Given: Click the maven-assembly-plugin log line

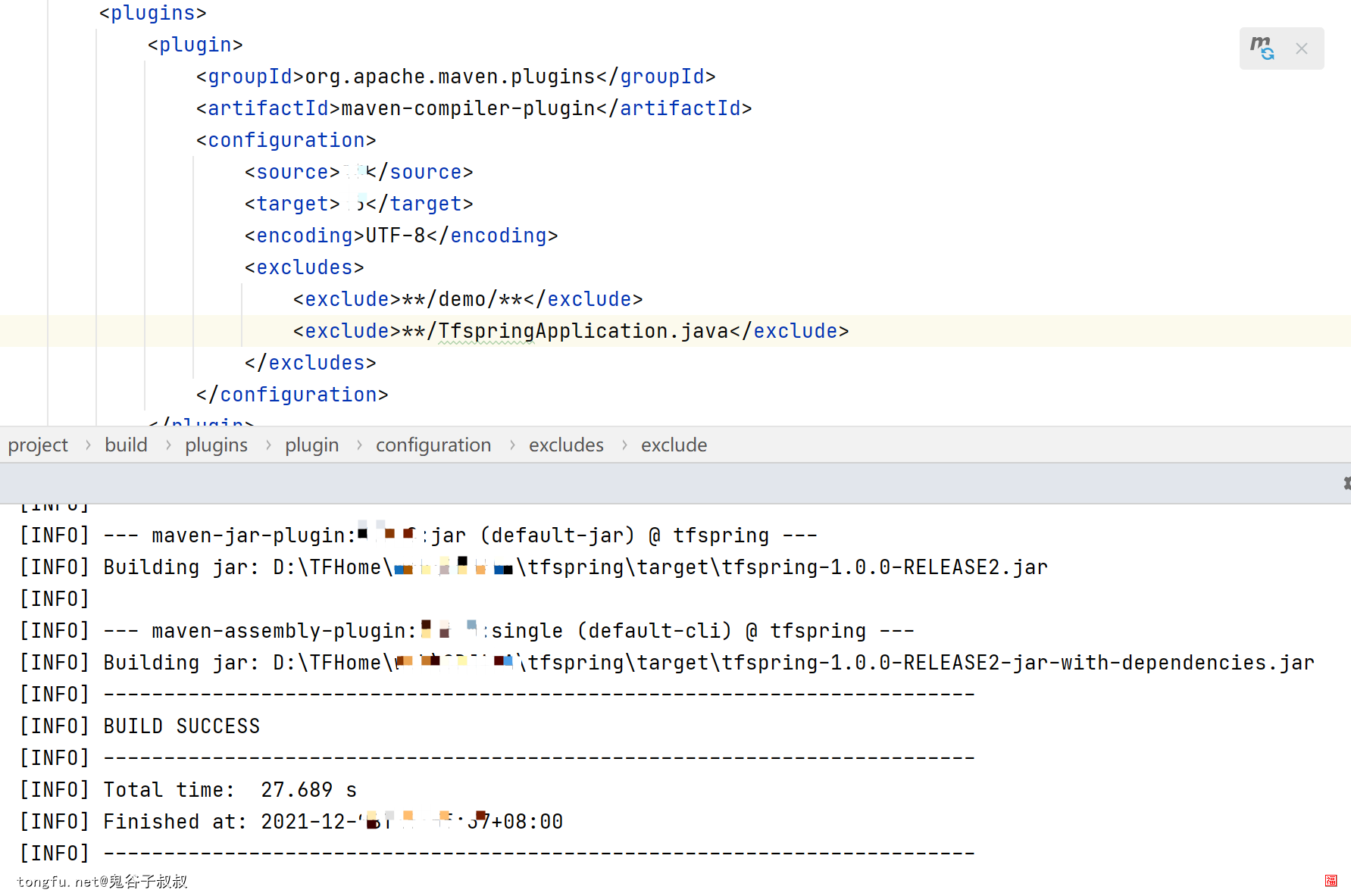Looking at the screenshot, I should tap(467, 631).
